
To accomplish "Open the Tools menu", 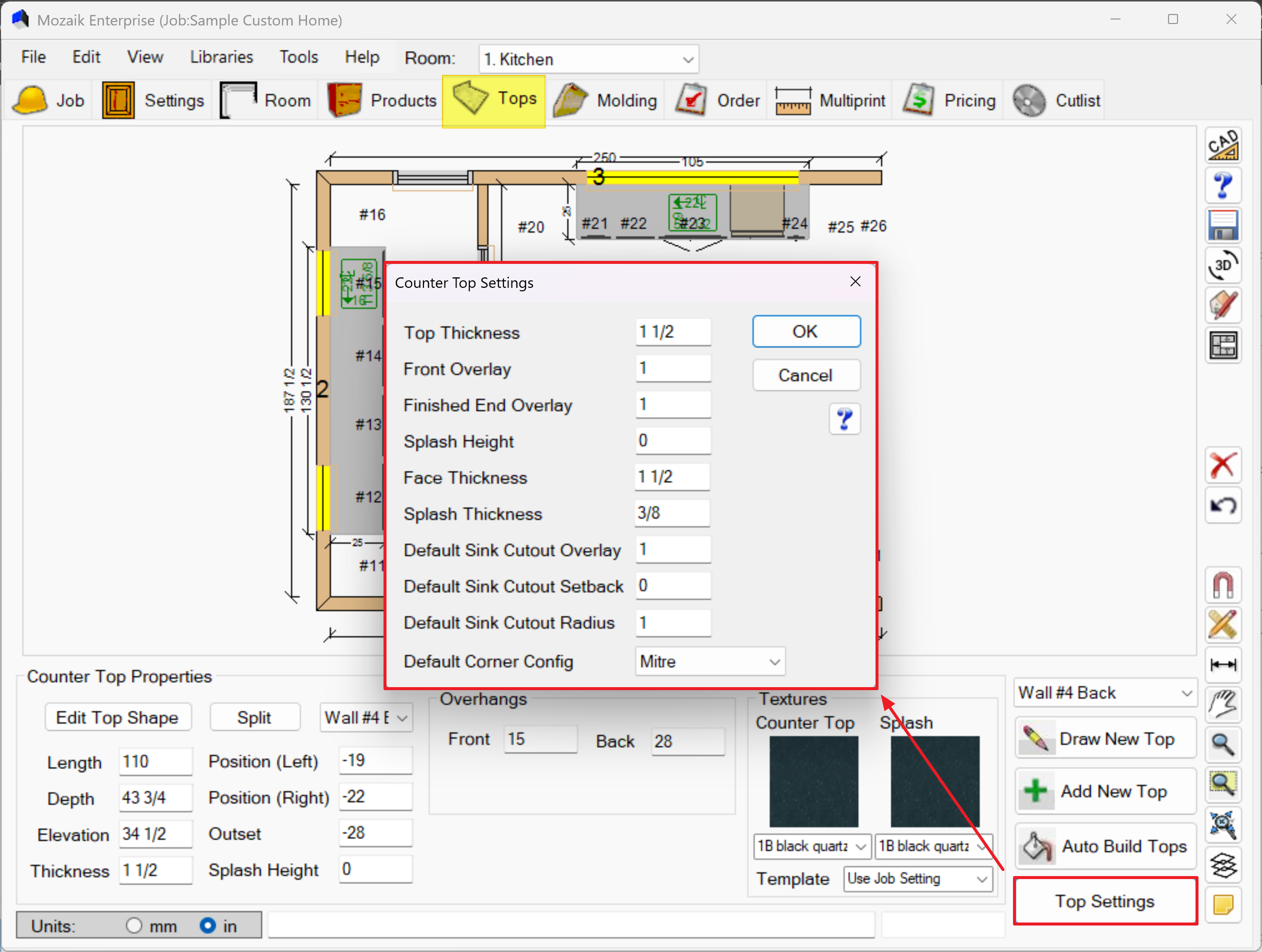I will (x=298, y=57).
